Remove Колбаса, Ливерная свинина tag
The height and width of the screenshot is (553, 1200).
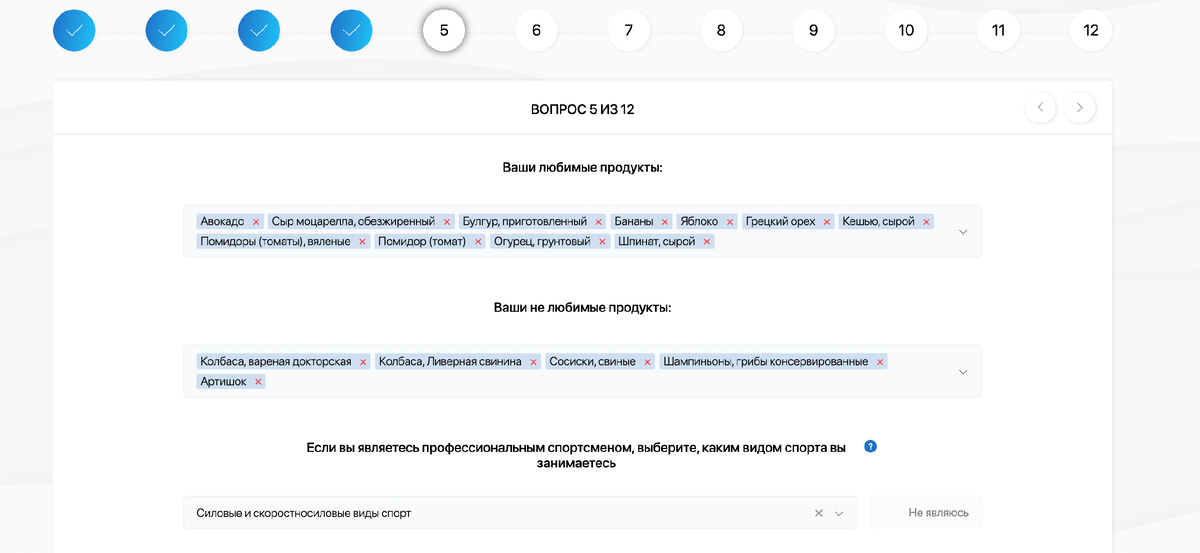point(534,362)
